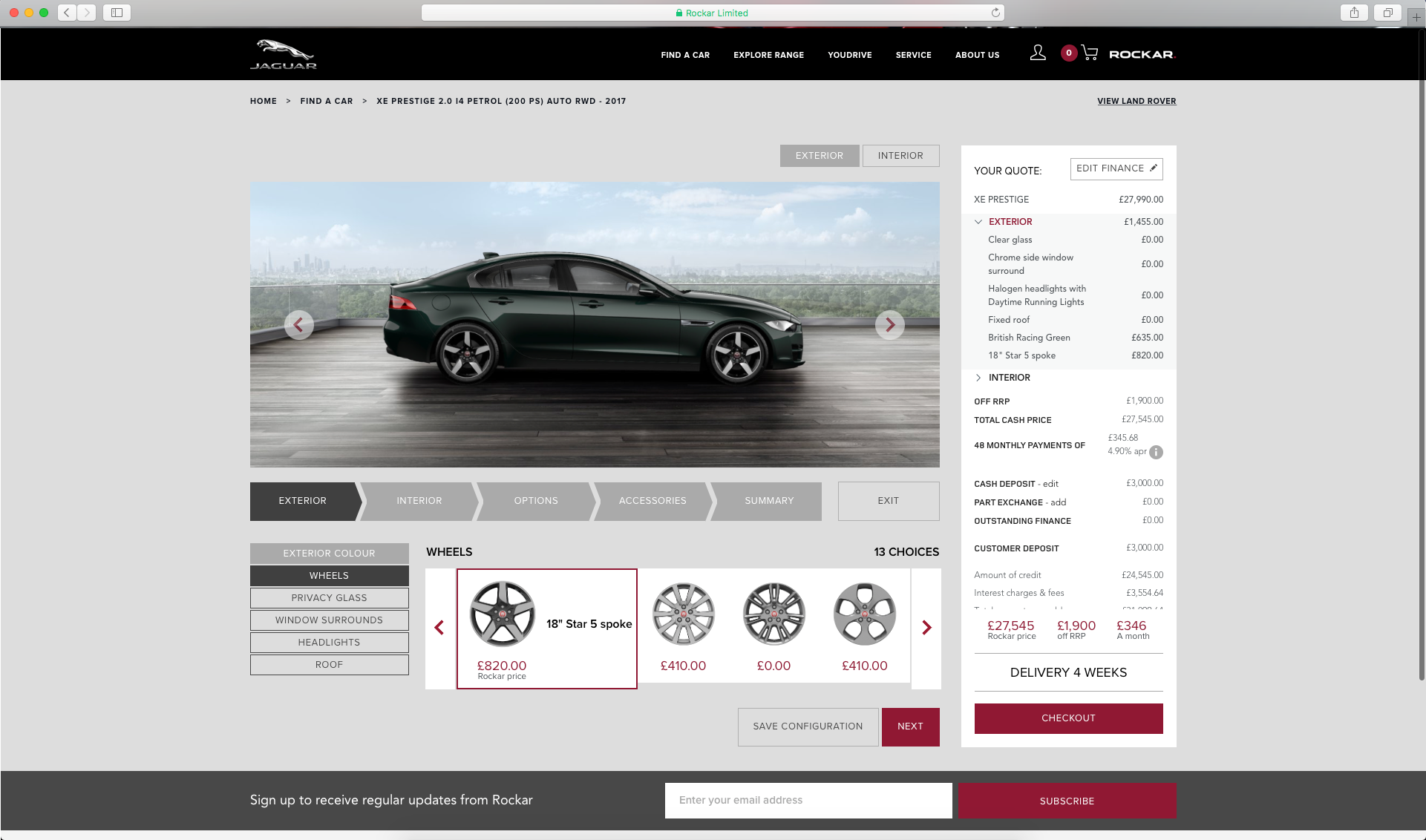Click Safari reload page icon

click(x=995, y=13)
